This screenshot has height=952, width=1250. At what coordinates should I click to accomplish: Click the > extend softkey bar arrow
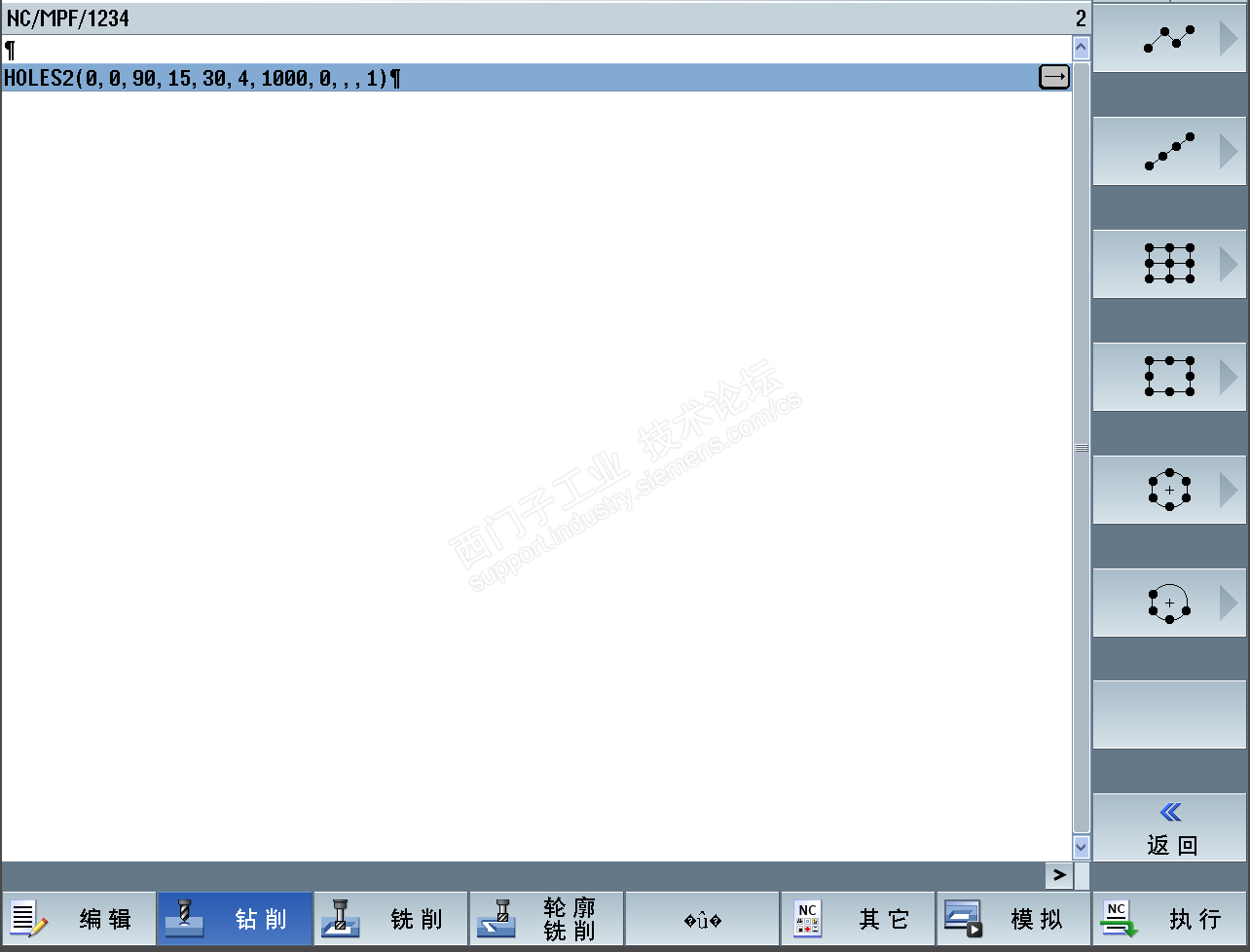click(x=1060, y=874)
